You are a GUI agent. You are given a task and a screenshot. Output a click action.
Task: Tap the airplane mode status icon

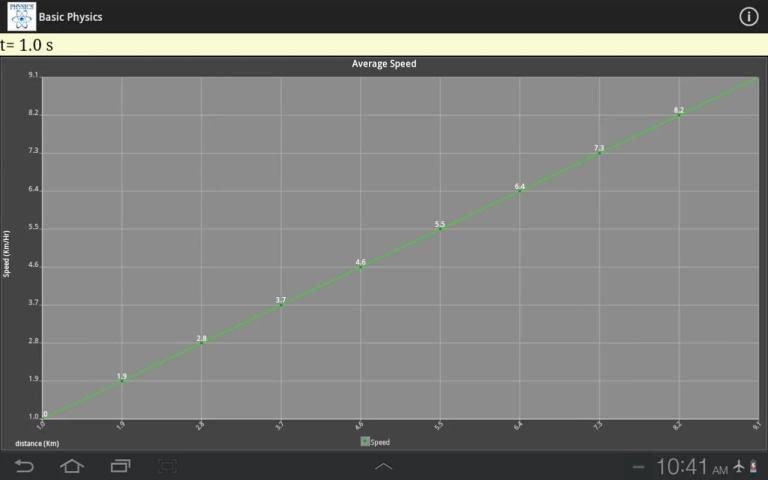739,467
